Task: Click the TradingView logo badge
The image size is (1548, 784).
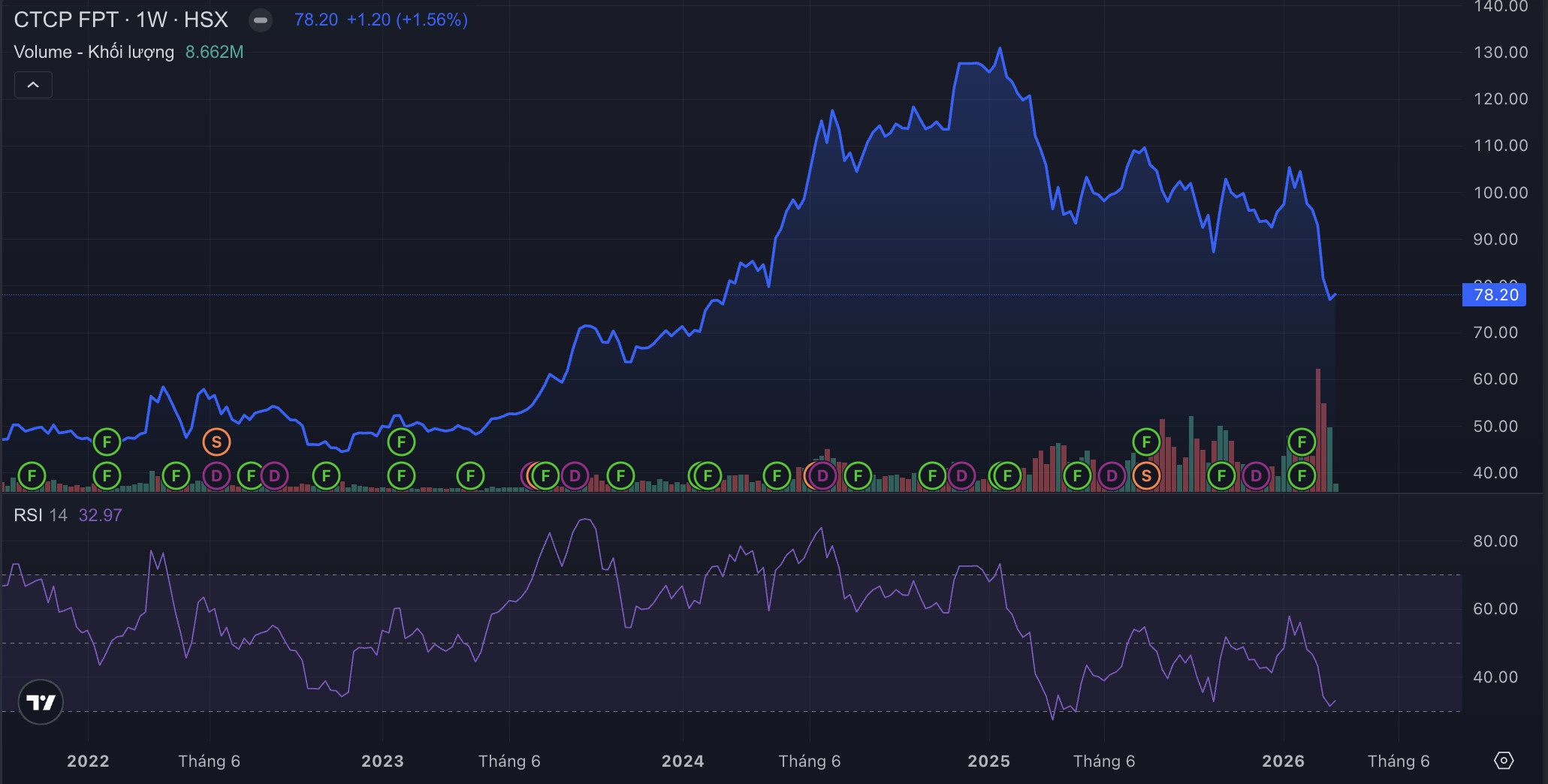Action: pyautogui.click(x=41, y=702)
